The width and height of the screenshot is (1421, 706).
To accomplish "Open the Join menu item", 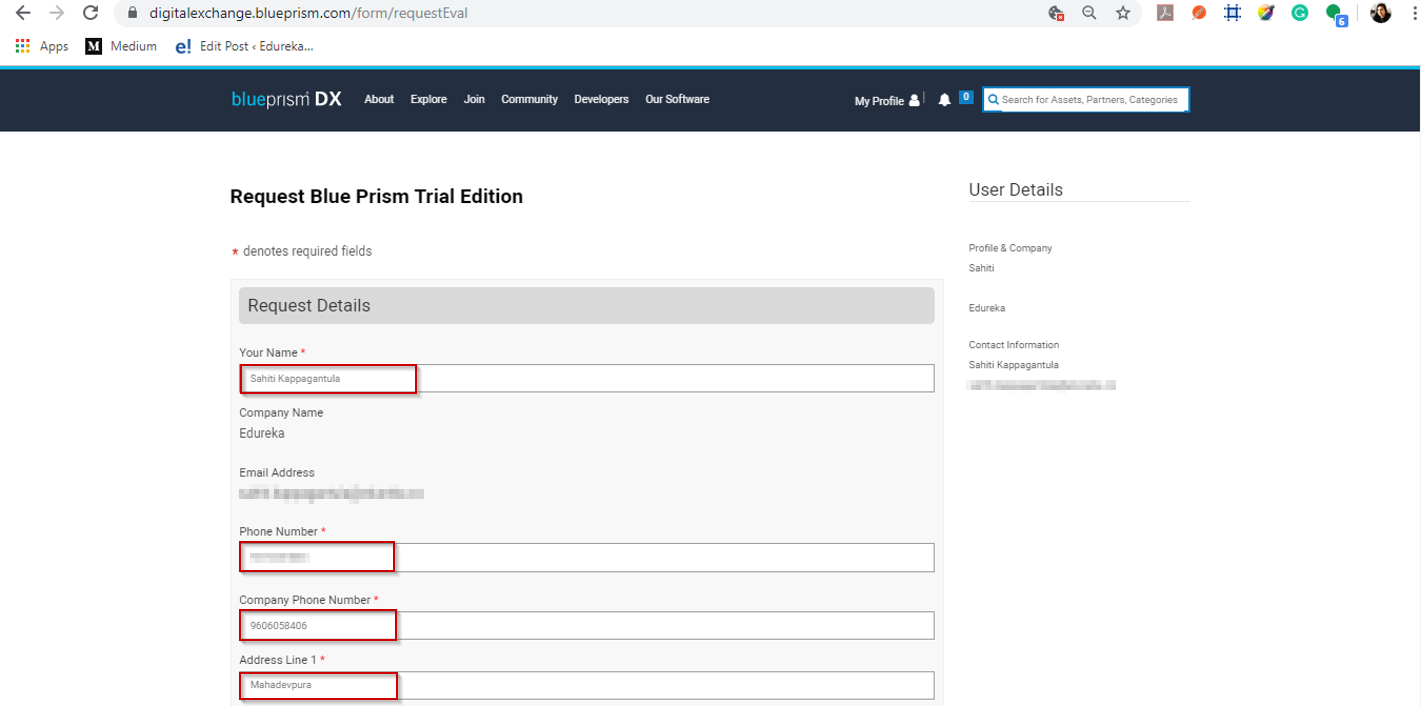I will tap(474, 99).
